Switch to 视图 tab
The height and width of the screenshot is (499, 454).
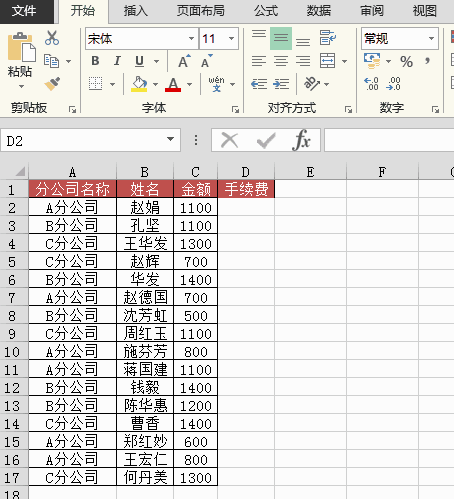tap(425, 11)
